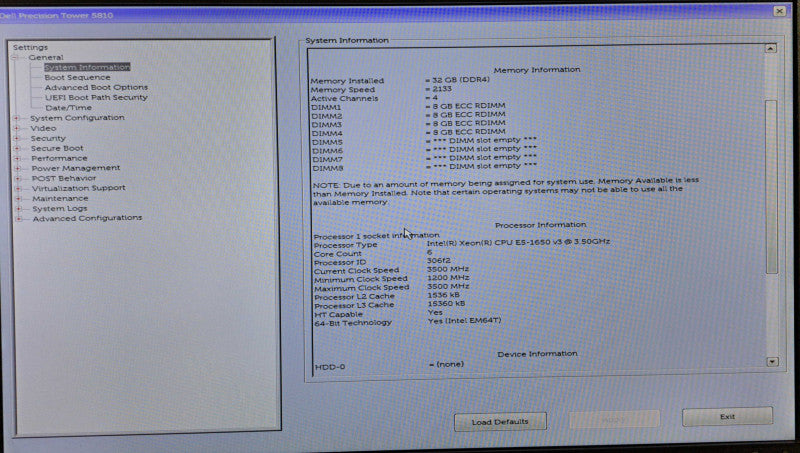Click the HDD-0 device row
800x453 pixels.
(389, 366)
